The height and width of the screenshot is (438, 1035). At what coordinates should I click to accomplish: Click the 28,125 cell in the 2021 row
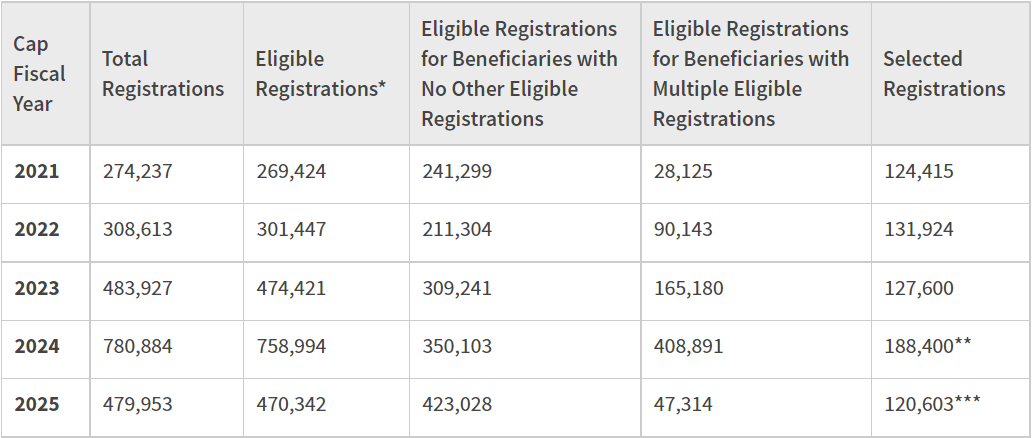tap(683, 171)
